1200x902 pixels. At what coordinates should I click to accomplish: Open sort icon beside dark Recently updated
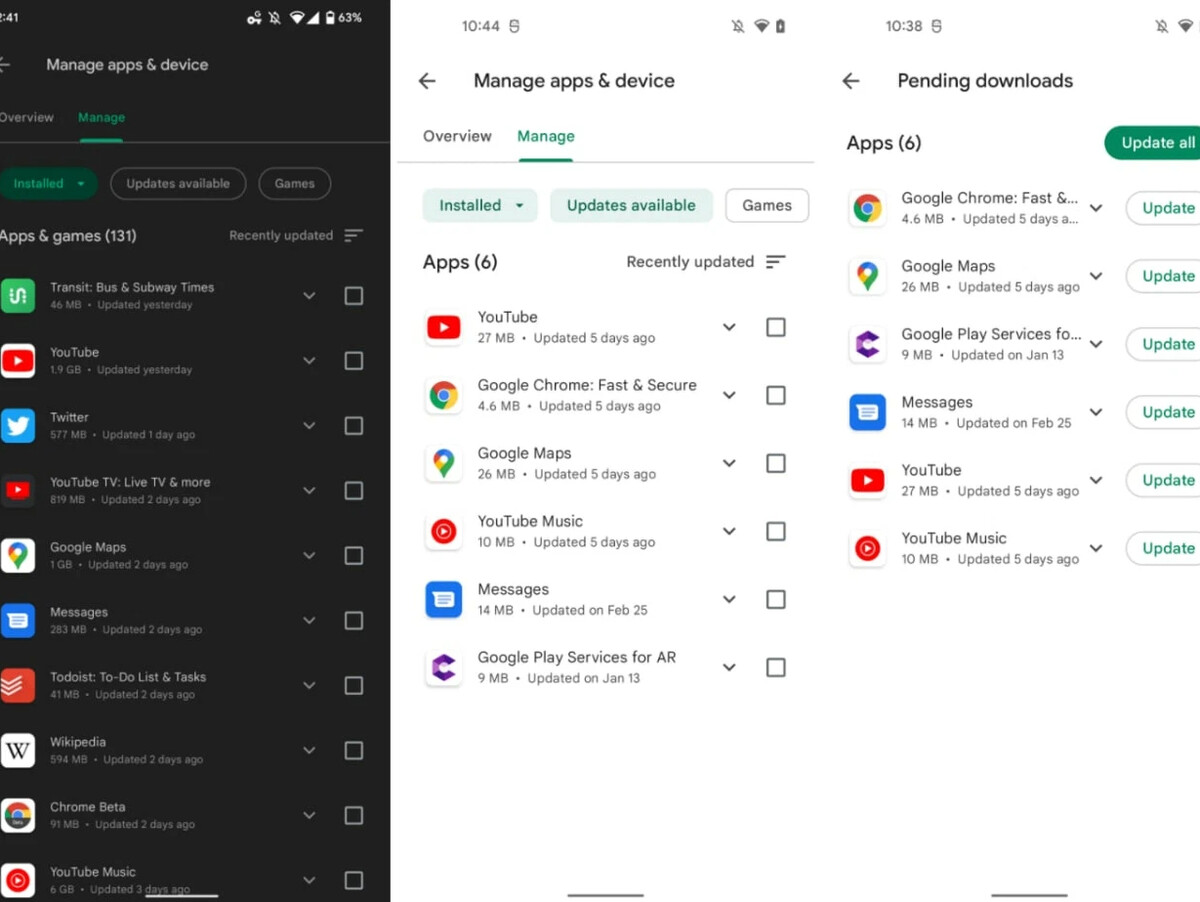(353, 236)
